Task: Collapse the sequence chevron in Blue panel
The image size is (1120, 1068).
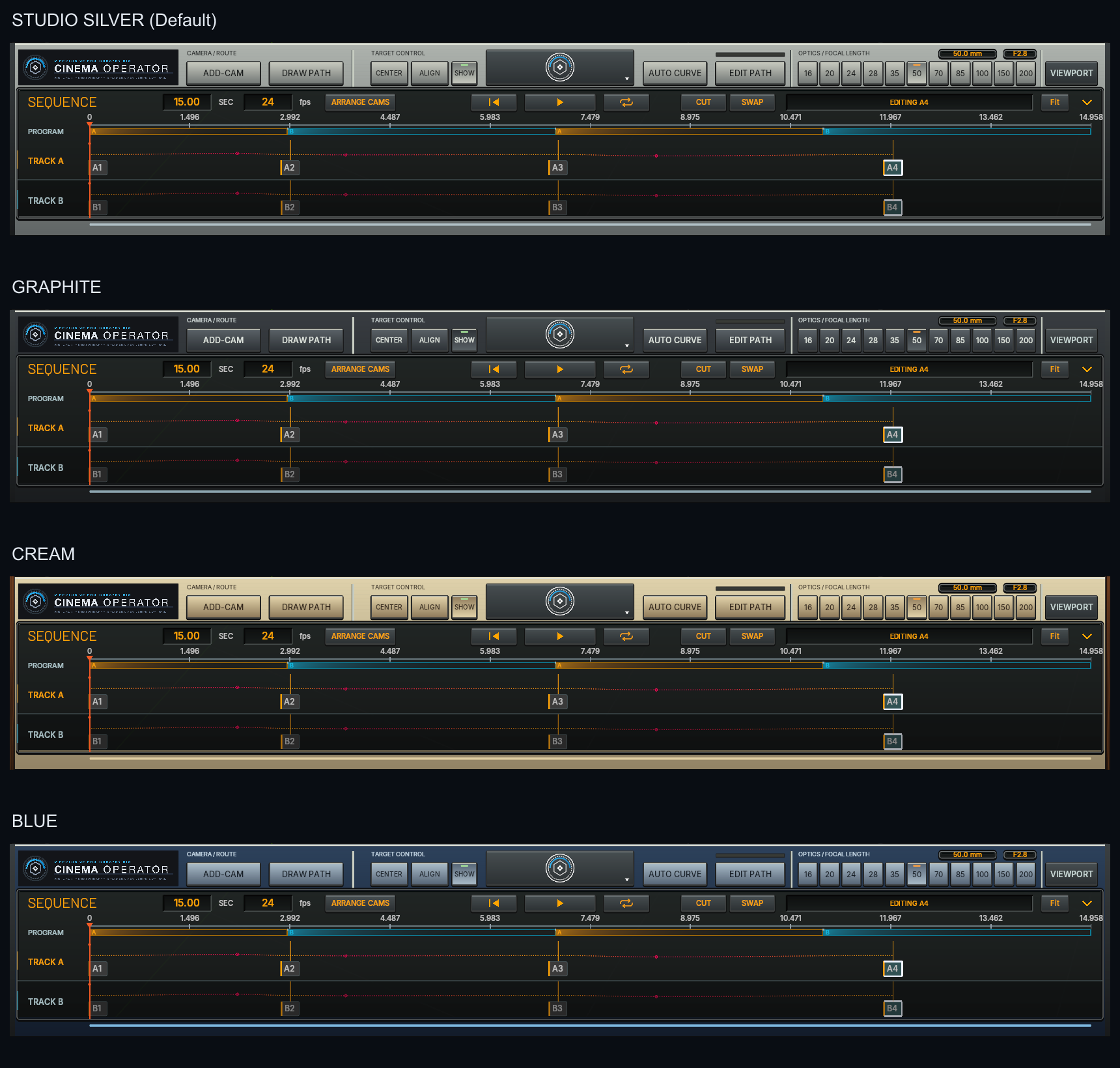Action: pyautogui.click(x=1087, y=903)
